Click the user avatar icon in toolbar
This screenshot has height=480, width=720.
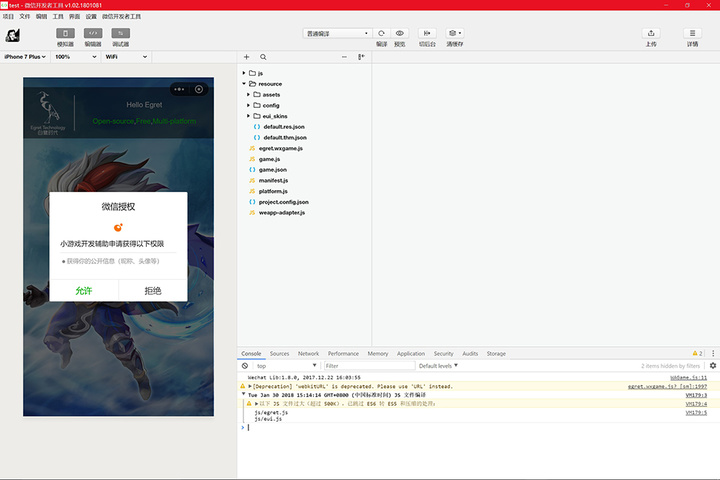[12, 35]
